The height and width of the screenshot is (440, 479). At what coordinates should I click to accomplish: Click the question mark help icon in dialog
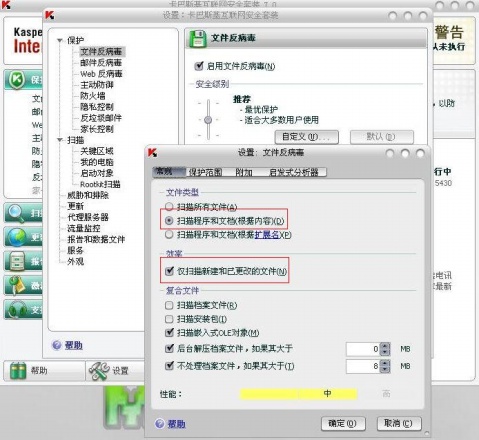pos(160,424)
